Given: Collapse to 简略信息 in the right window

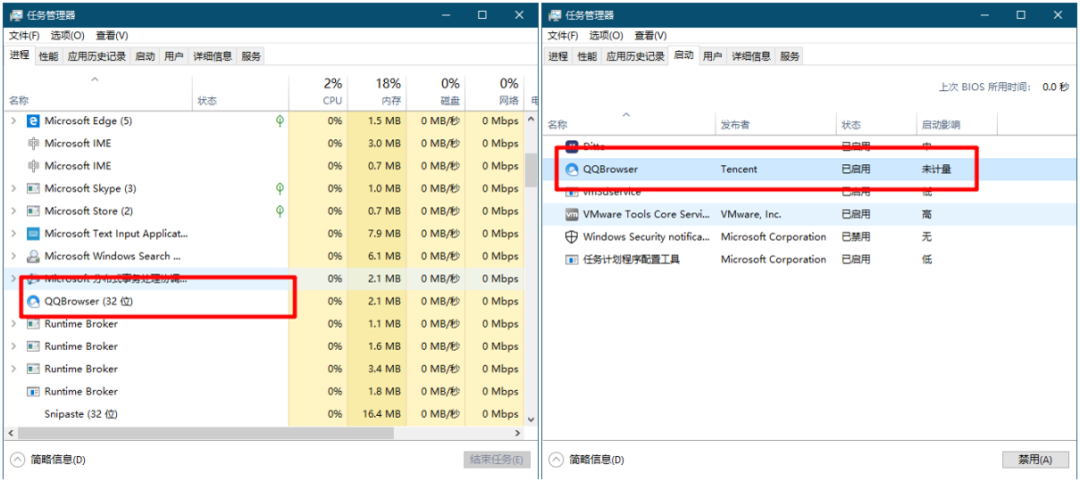Looking at the screenshot, I should click(x=587, y=459).
